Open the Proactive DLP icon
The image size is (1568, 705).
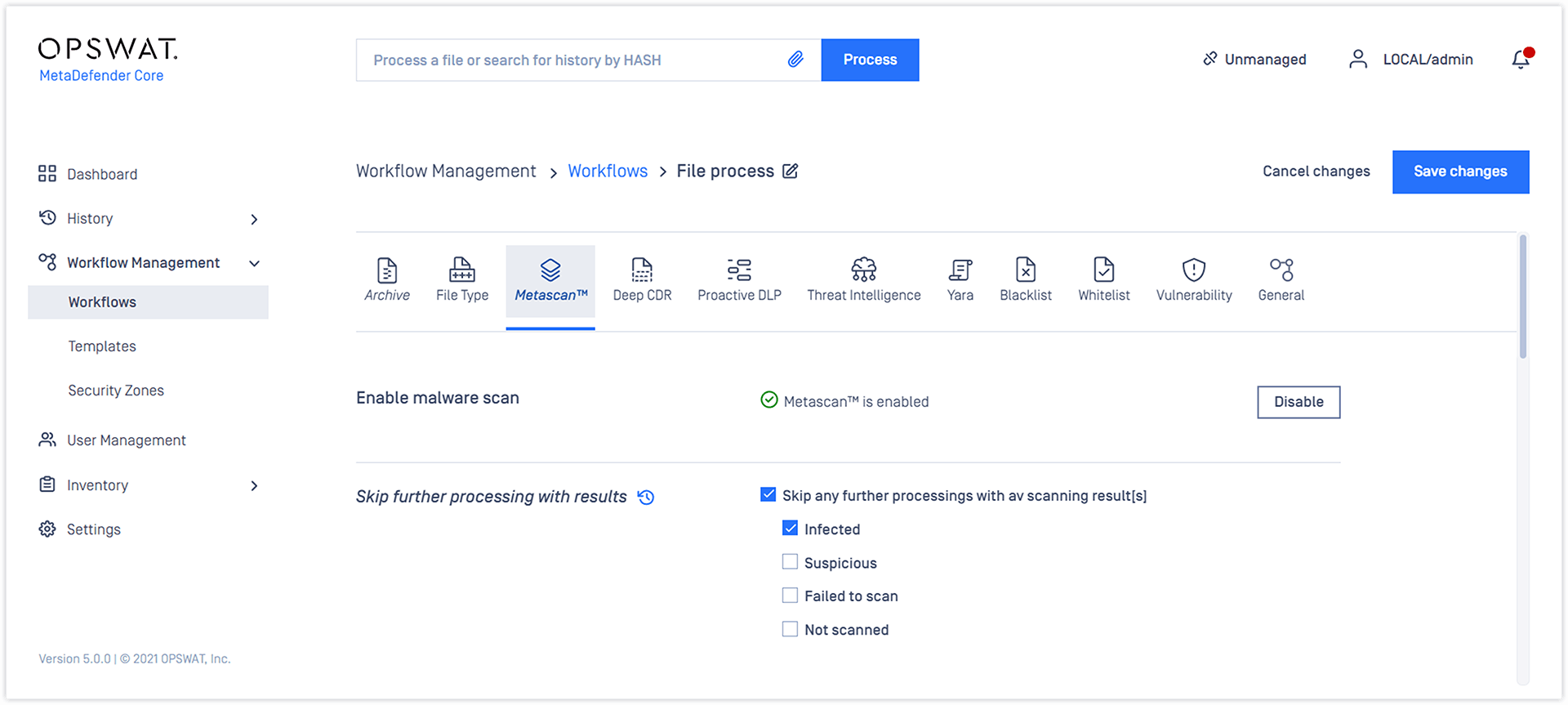739,270
